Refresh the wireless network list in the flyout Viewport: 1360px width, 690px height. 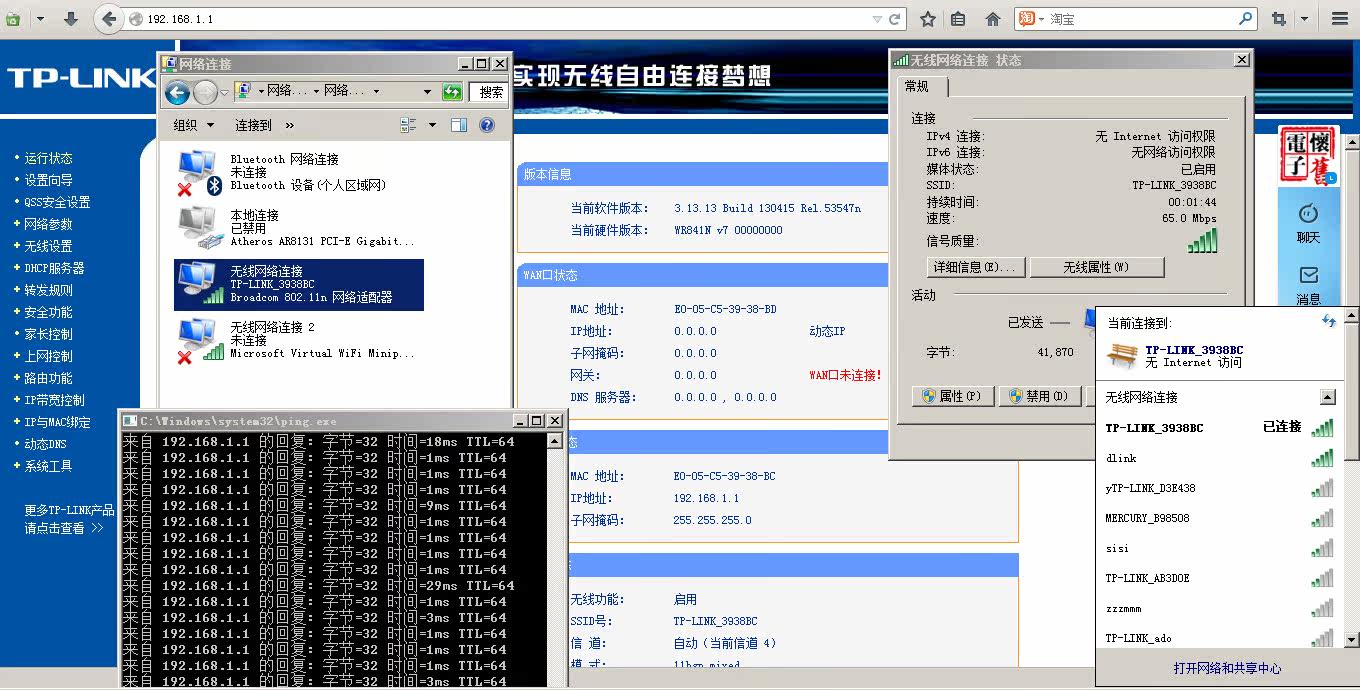pyautogui.click(x=1329, y=321)
